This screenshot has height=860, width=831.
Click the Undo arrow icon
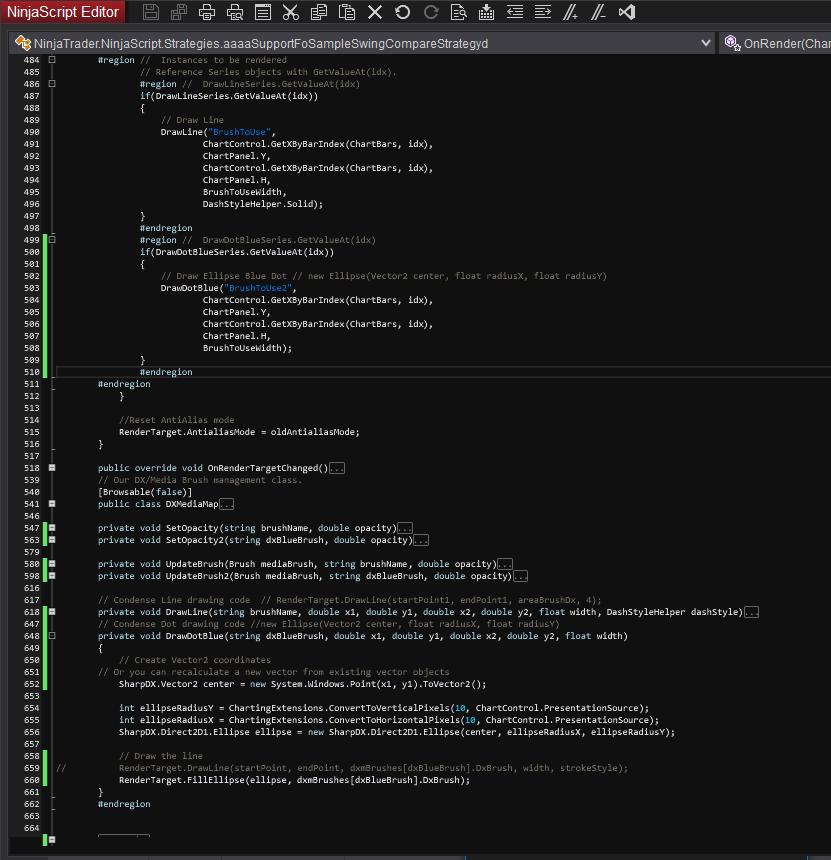402,13
